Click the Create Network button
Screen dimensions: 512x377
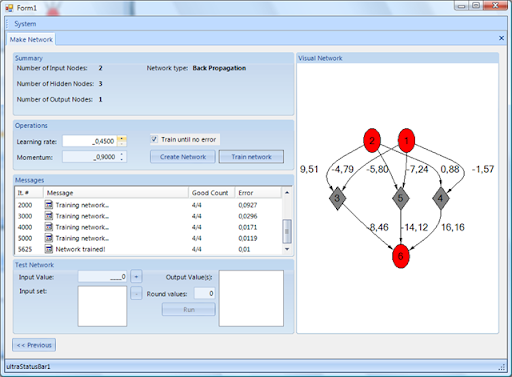pos(183,157)
